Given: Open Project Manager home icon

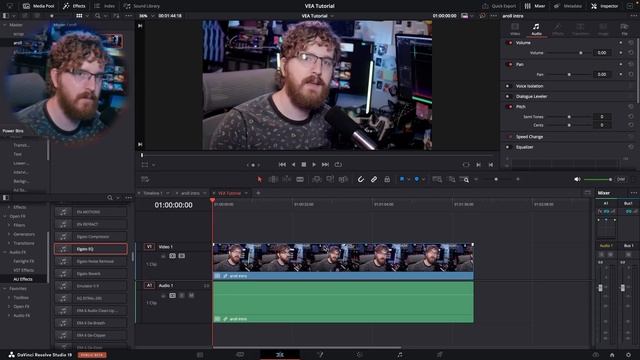Looking at the screenshot, I should [612, 355].
